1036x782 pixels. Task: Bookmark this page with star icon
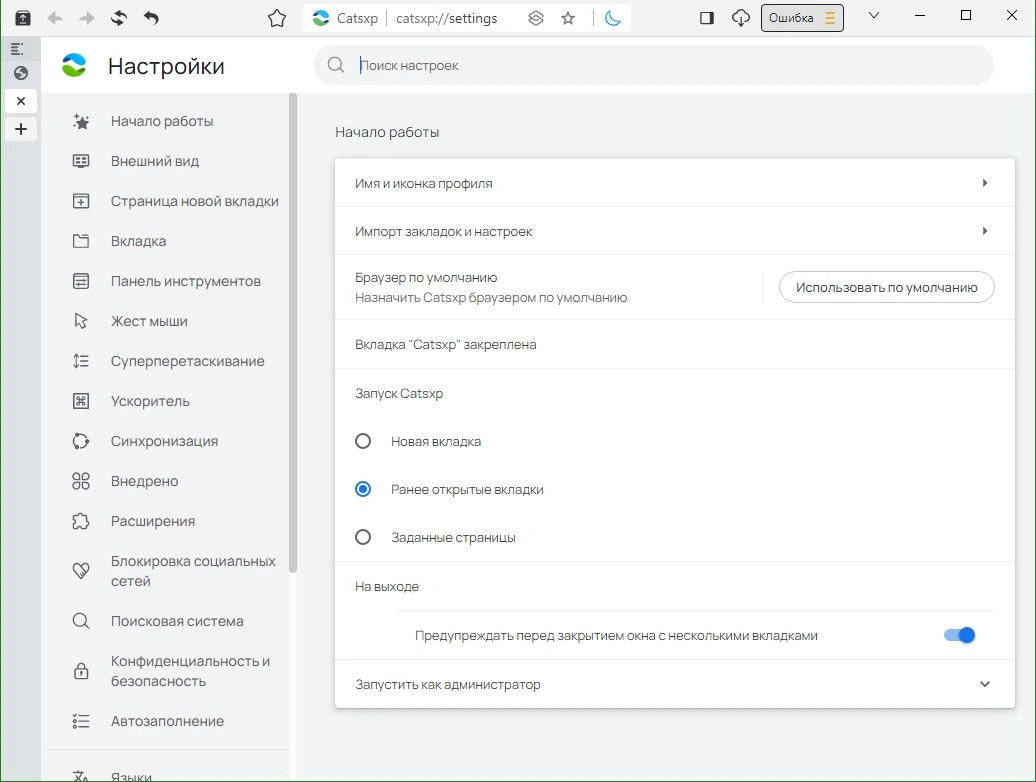tap(568, 18)
